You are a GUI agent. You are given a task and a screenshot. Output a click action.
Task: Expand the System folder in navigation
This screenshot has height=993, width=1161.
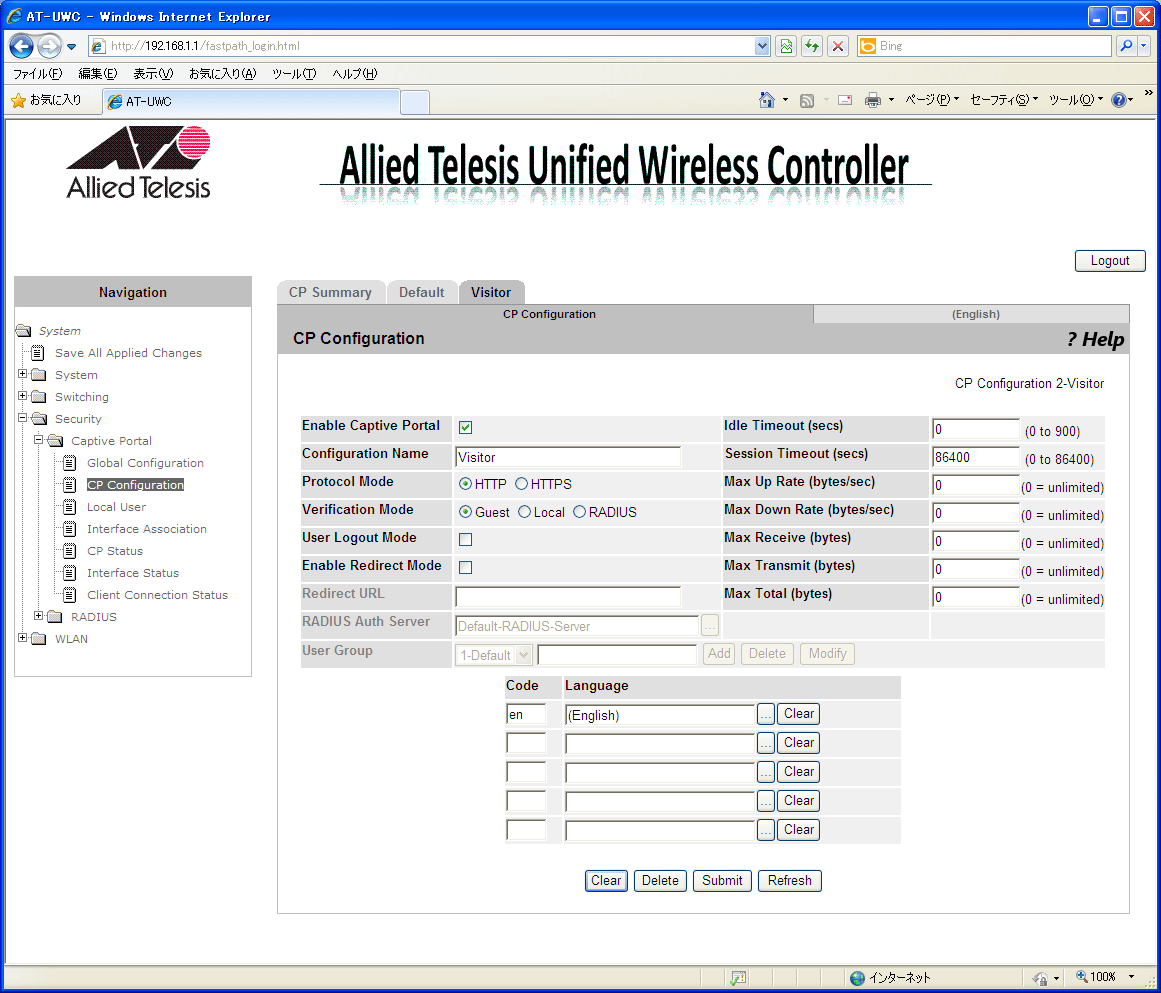tap(22, 374)
